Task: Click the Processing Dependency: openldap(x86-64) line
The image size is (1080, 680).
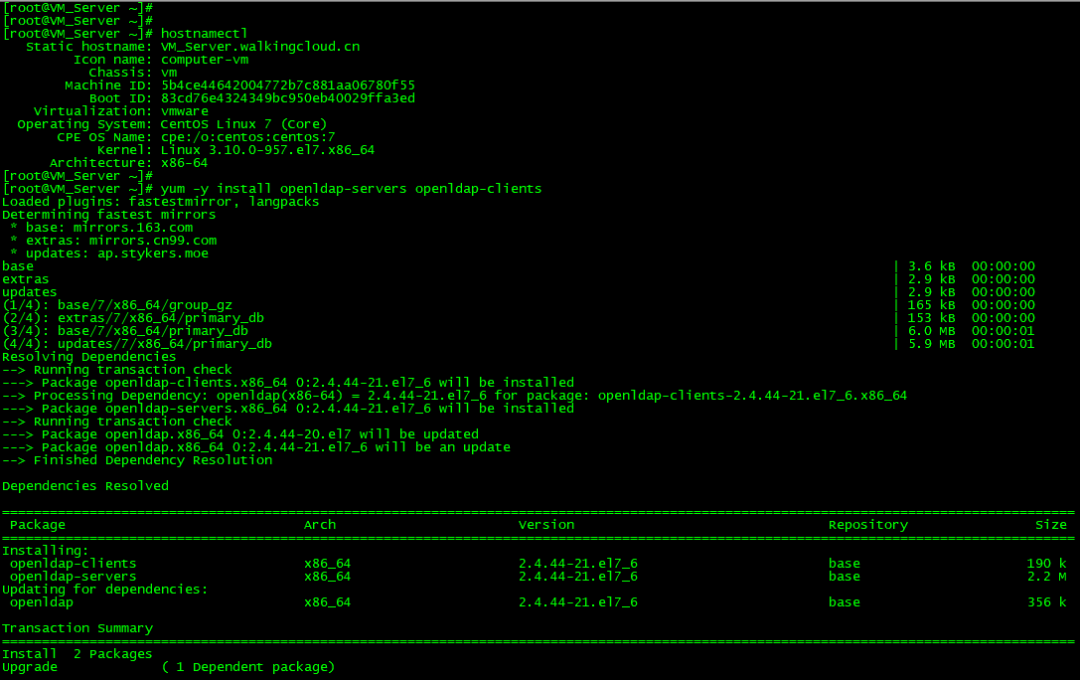Action: (455, 396)
